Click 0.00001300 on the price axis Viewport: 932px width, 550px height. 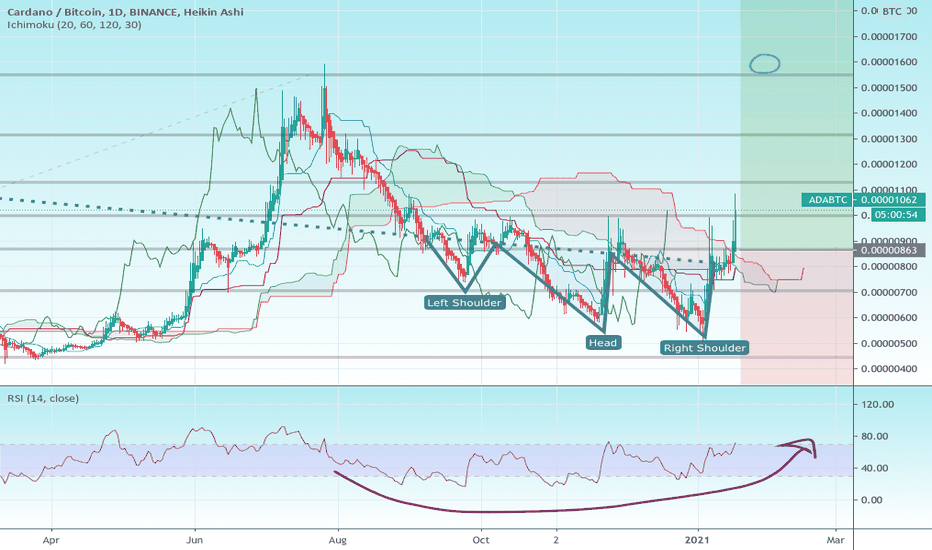pyautogui.click(x=889, y=139)
